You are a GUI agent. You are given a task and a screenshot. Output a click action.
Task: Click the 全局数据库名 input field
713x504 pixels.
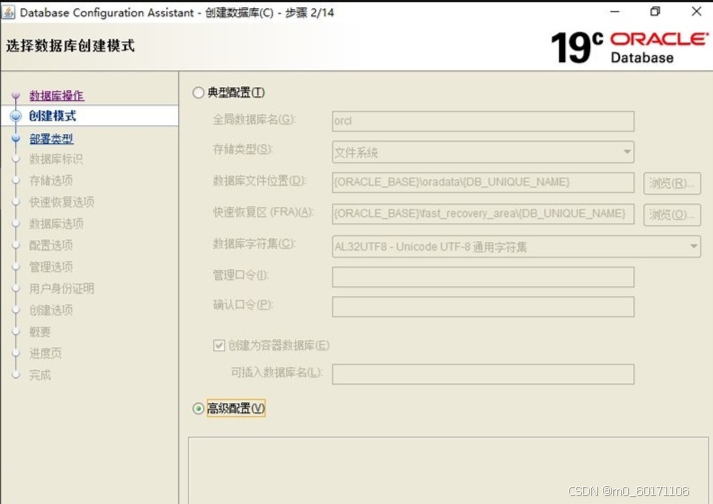tap(483, 121)
